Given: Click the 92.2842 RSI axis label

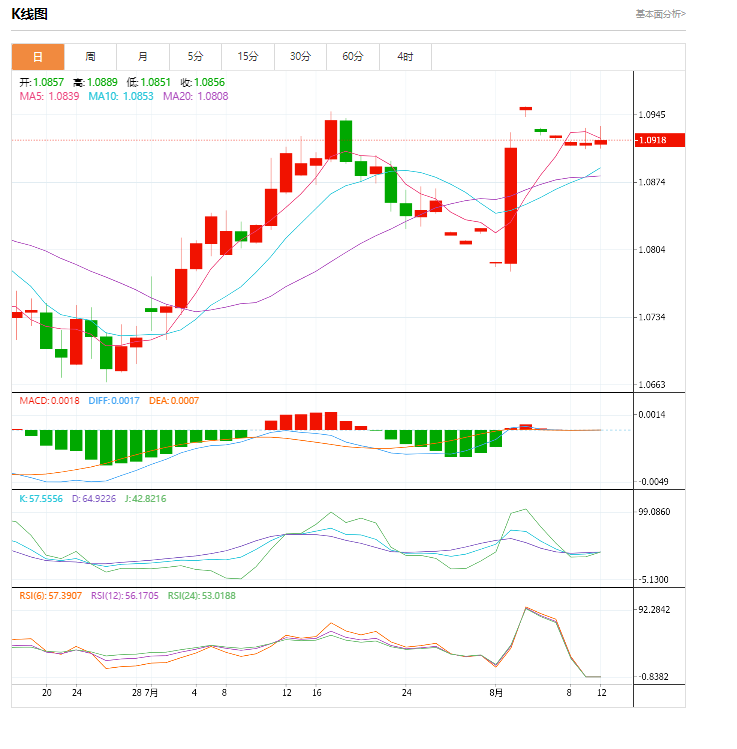Looking at the screenshot, I should 654,610.
